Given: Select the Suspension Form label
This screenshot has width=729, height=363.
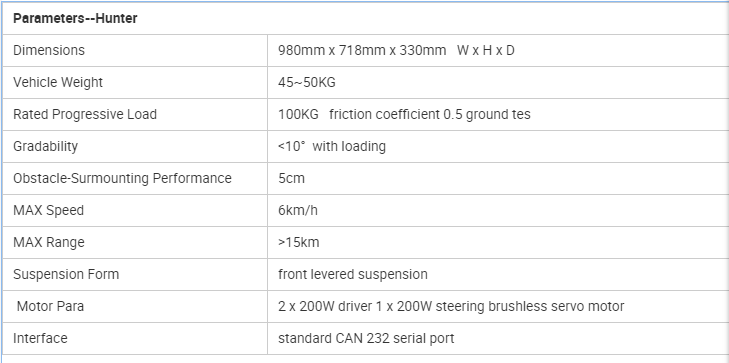Looking at the screenshot, I should 66,274.
